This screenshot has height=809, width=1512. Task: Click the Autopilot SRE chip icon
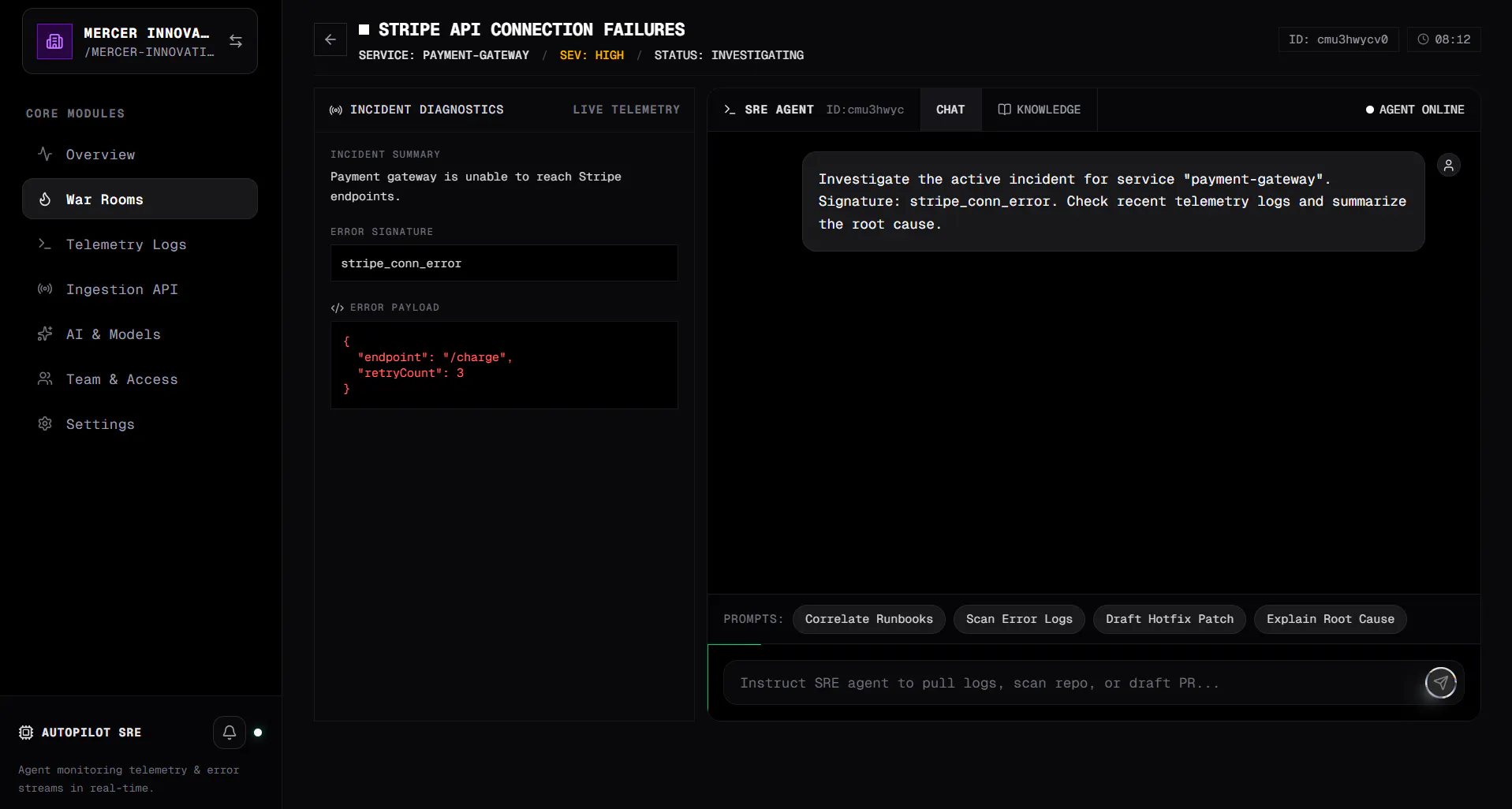26,733
